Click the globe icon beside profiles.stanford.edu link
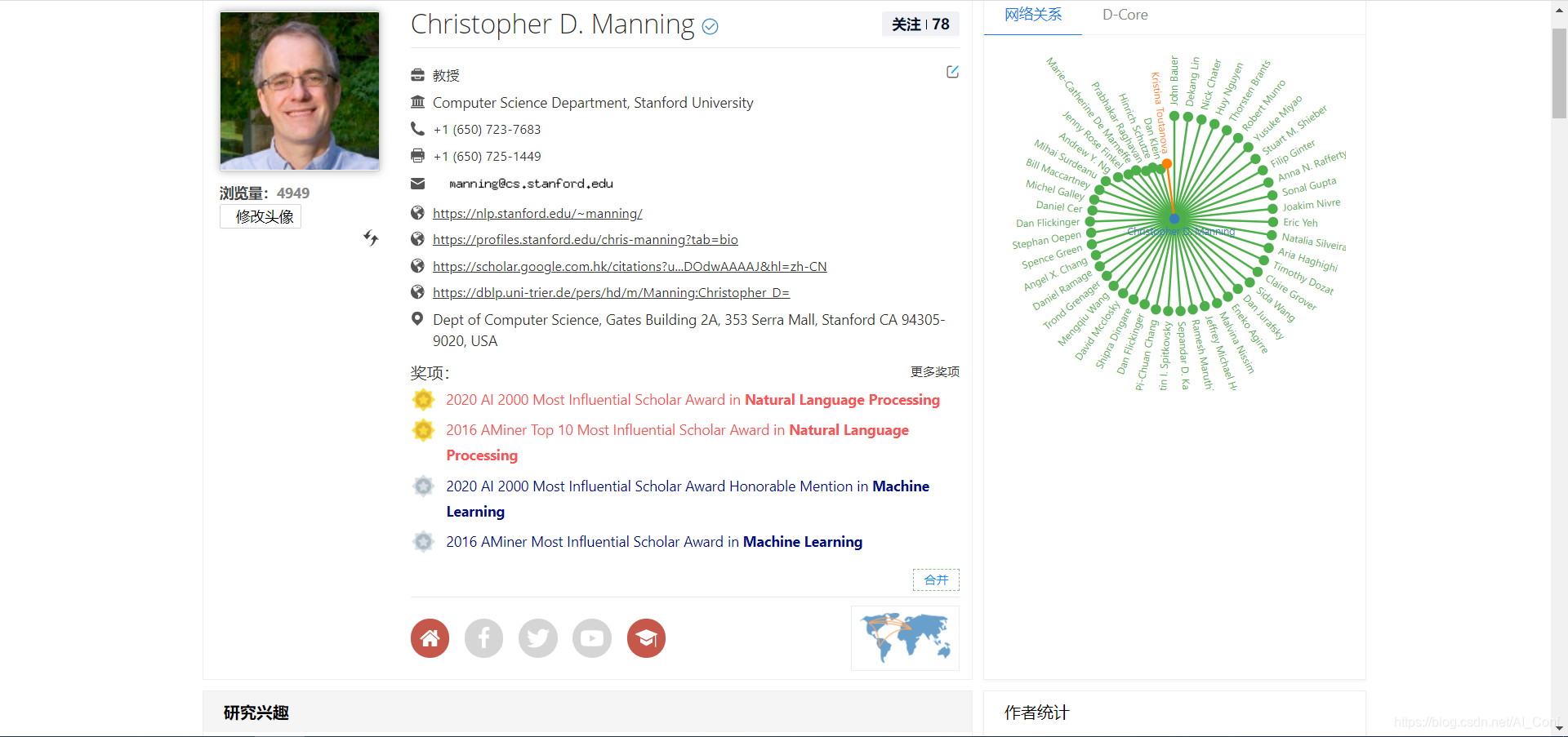This screenshot has height=737, width=1568. point(417,239)
